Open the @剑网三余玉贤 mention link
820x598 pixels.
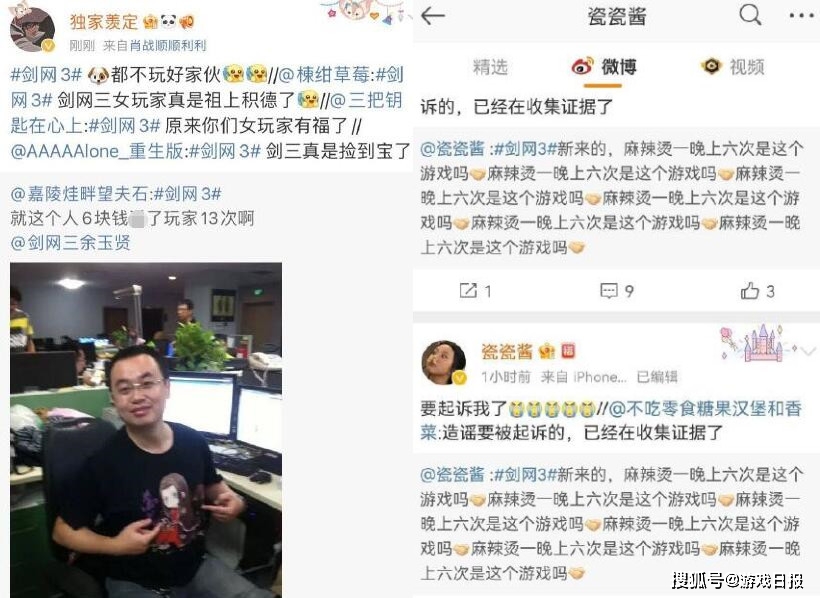pos(71,243)
